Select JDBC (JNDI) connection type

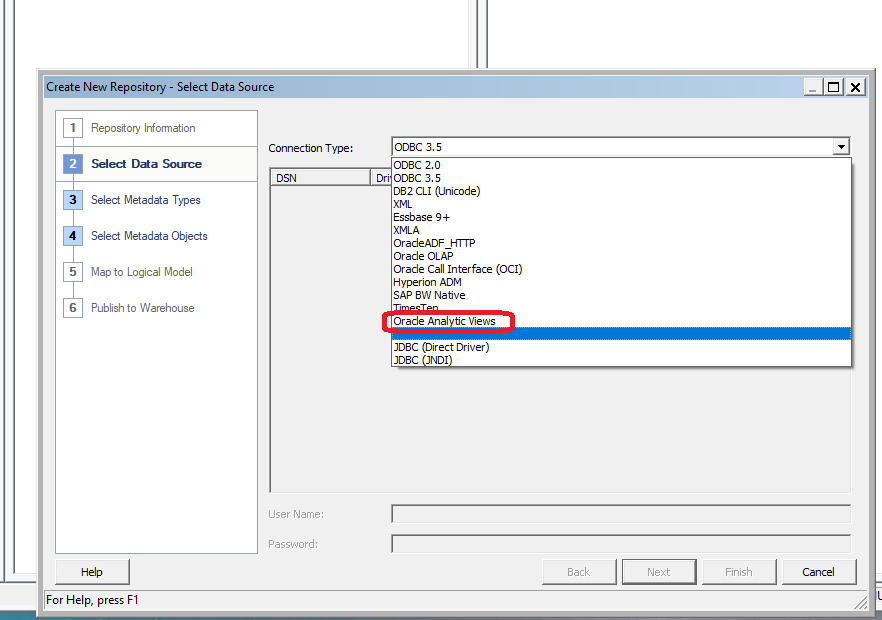tap(621, 360)
